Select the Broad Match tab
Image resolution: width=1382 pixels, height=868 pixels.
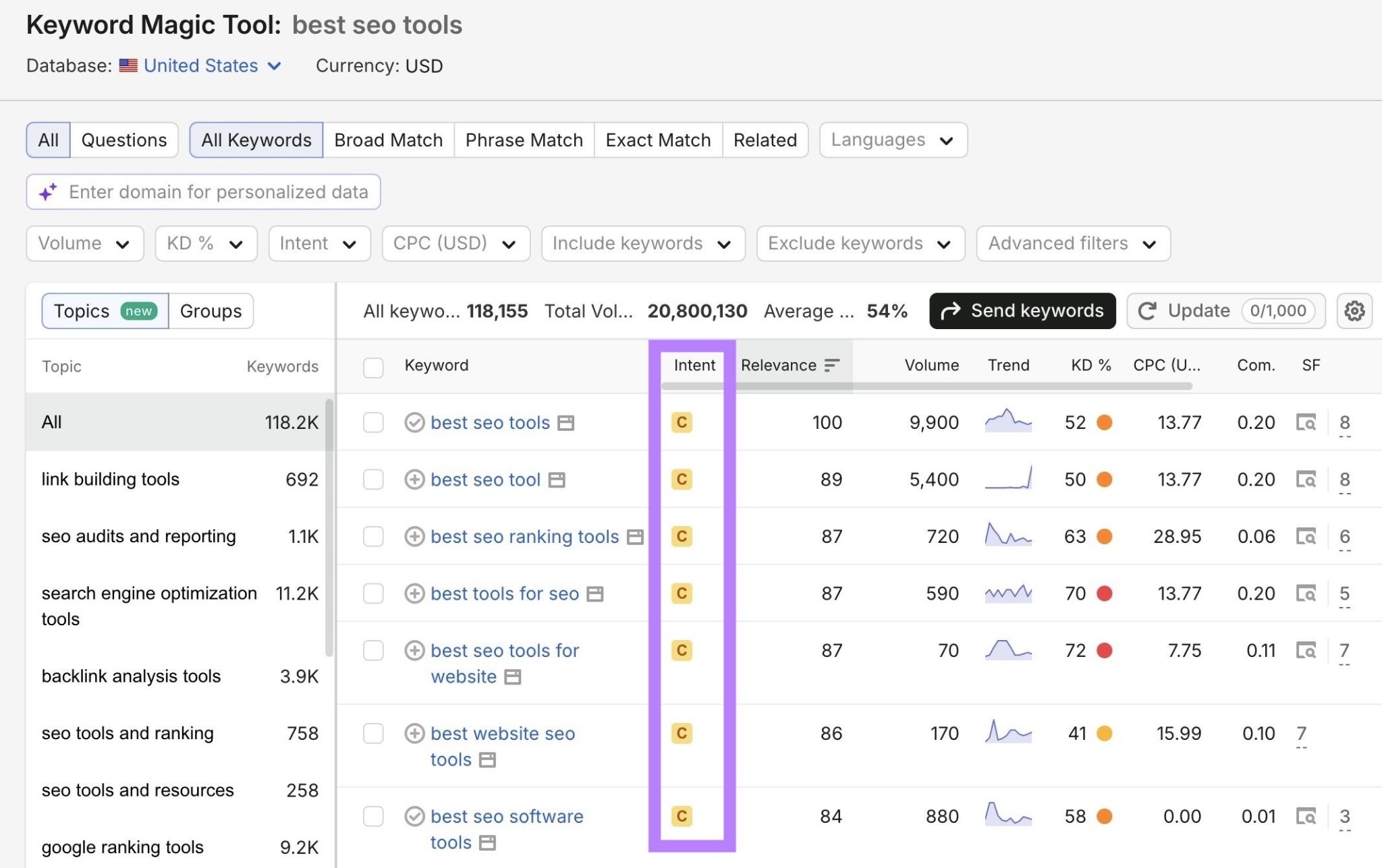point(389,140)
